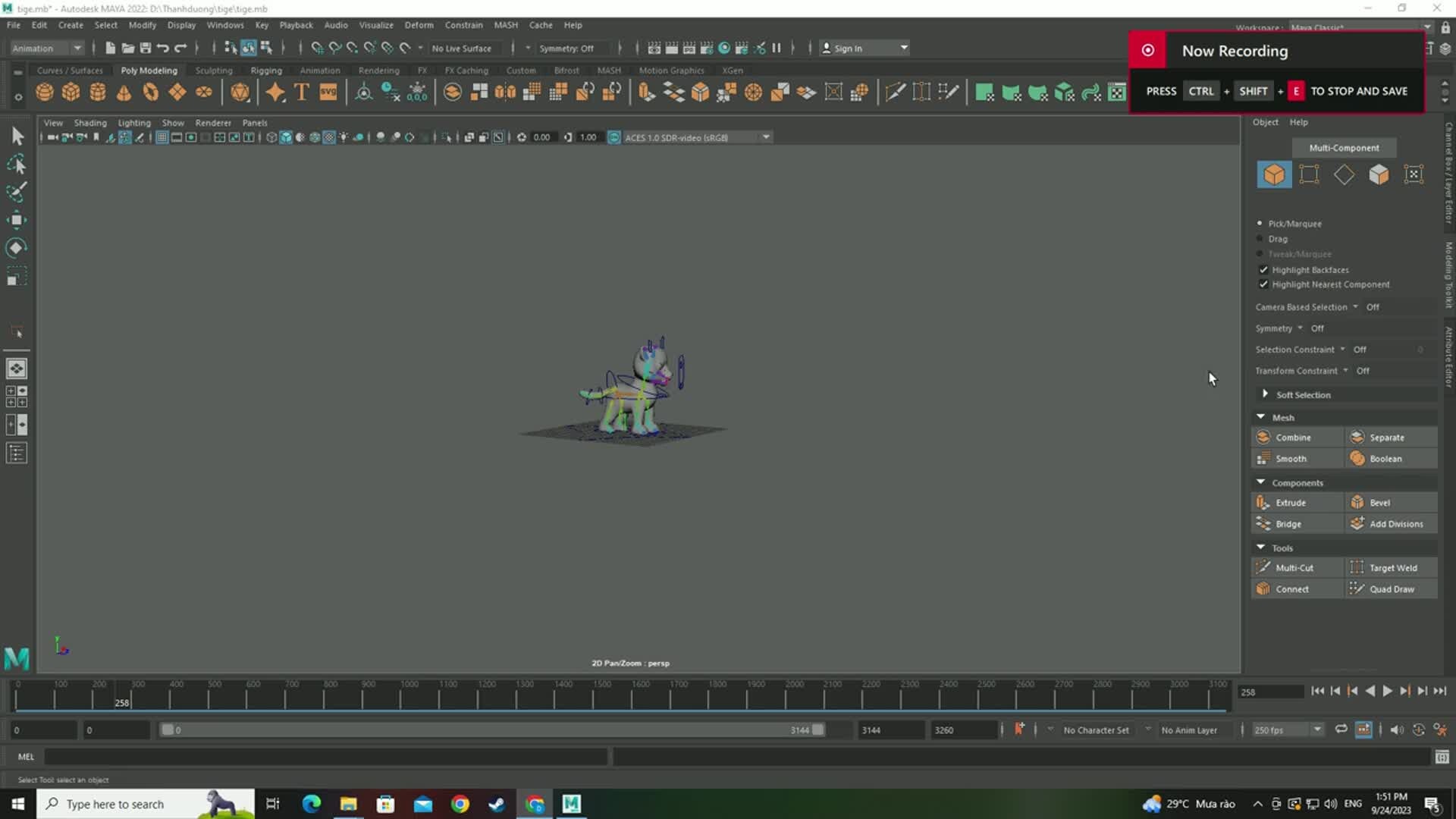Select the Drag radio button
This screenshot has width=1456, height=819.
1258,239
